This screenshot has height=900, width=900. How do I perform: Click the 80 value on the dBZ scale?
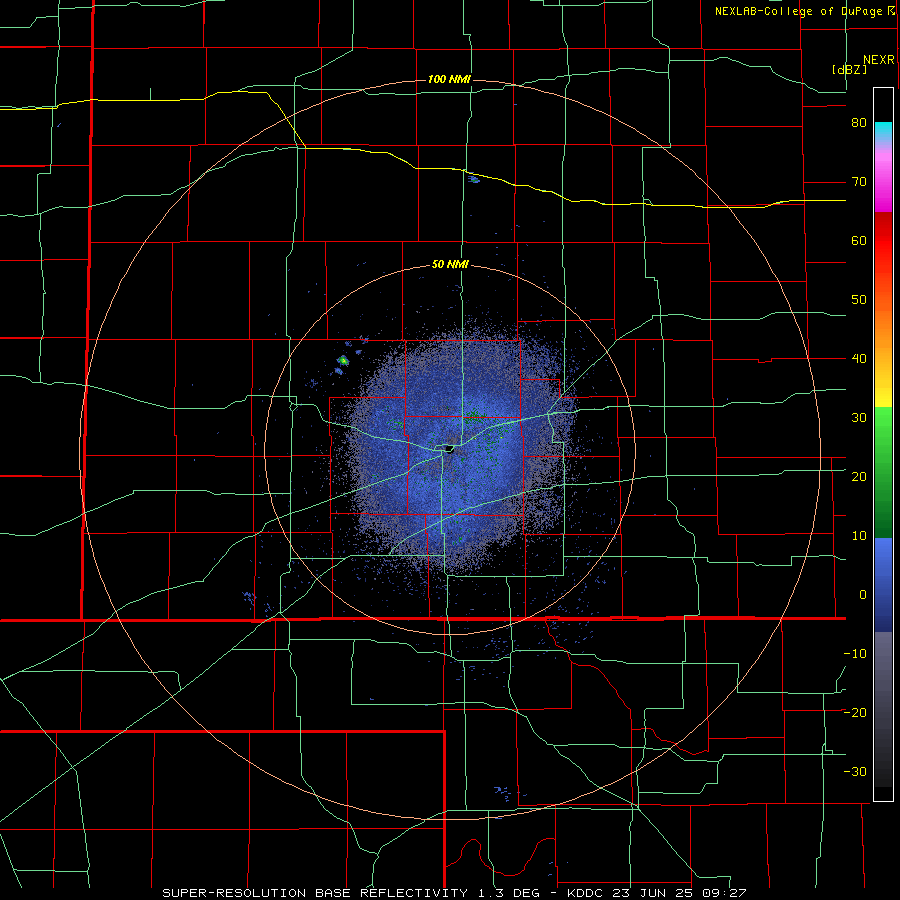(x=859, y=122)
